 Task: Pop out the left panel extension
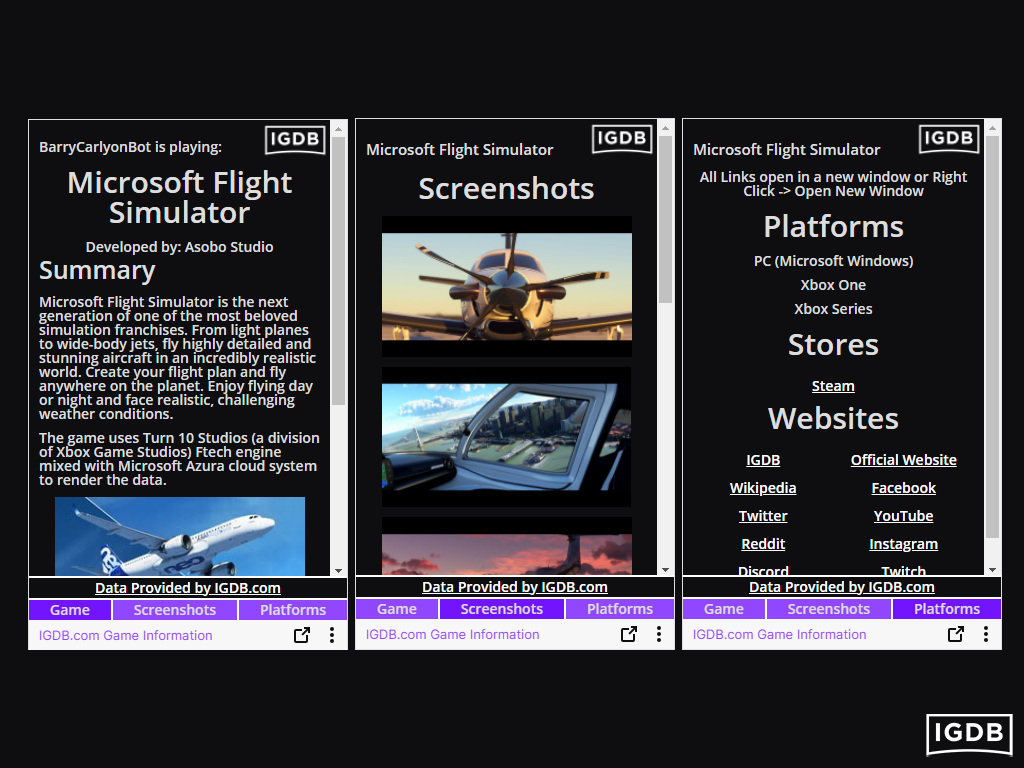(x=302, y=635)
